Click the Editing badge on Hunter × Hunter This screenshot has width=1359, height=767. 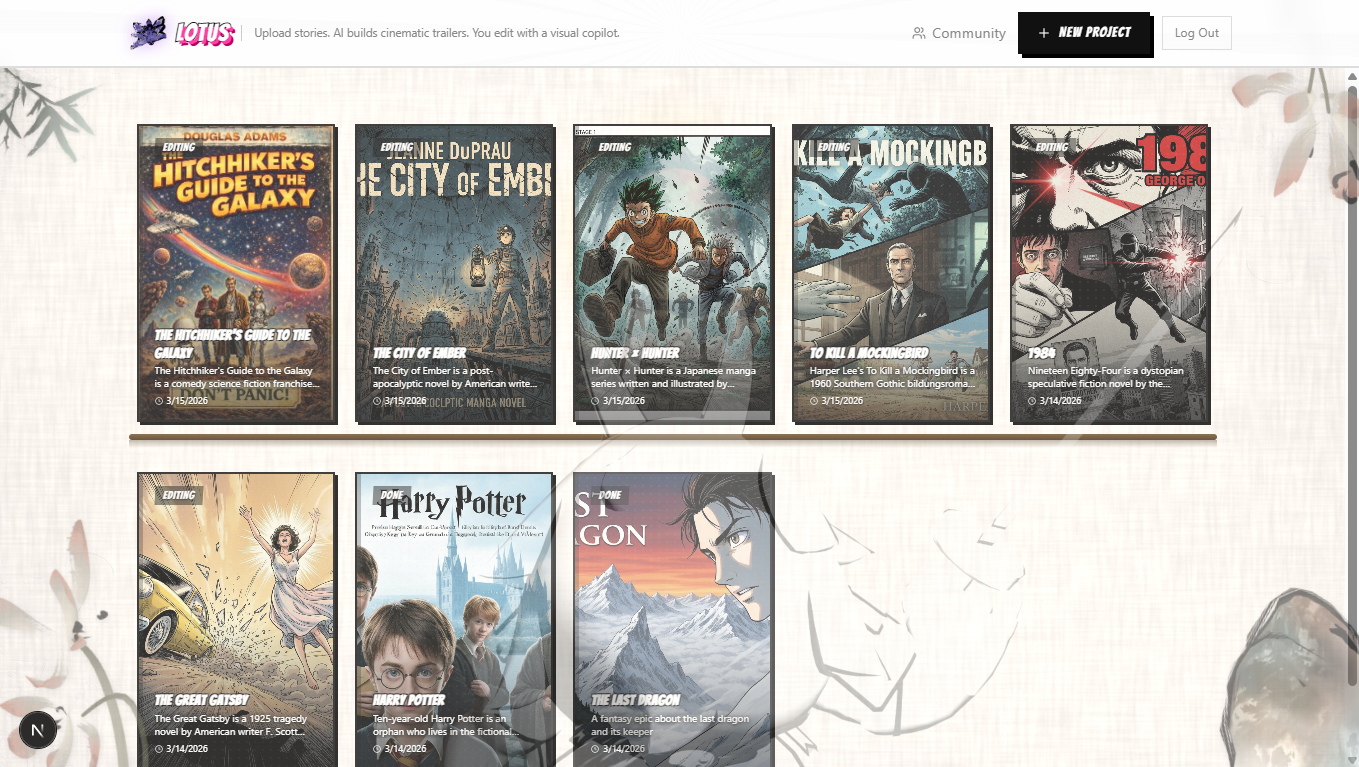click(x=615, y=147)
